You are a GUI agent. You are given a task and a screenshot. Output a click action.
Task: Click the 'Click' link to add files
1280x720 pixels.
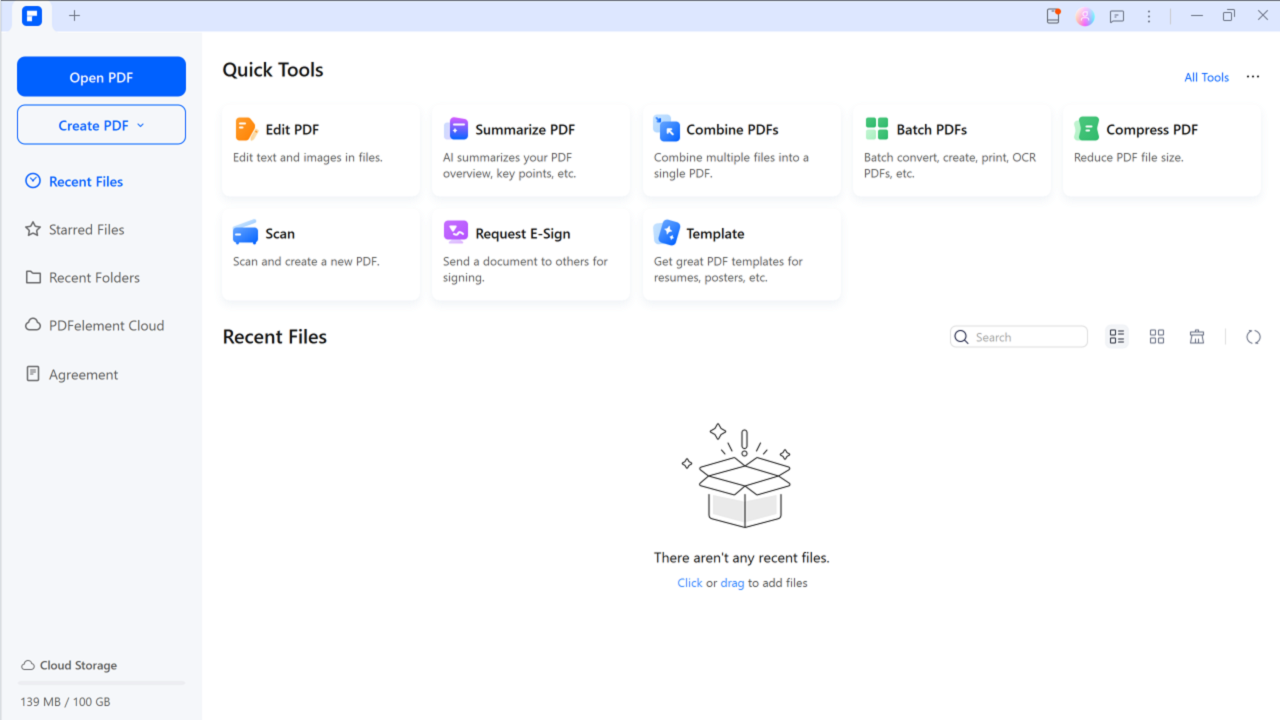[x=689, y=583]
